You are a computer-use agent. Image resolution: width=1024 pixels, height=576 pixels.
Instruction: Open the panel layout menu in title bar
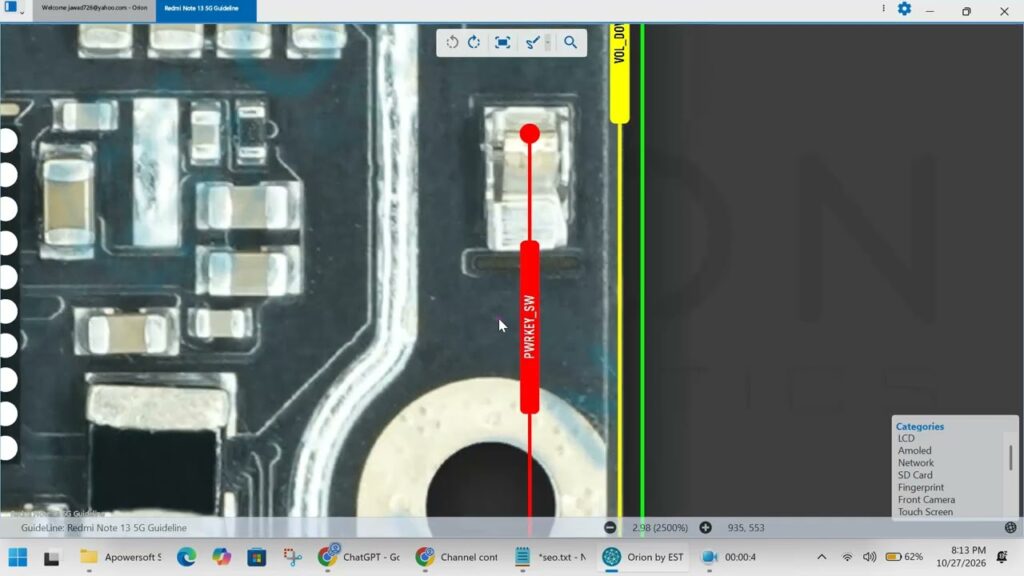[x=13, y=8]
